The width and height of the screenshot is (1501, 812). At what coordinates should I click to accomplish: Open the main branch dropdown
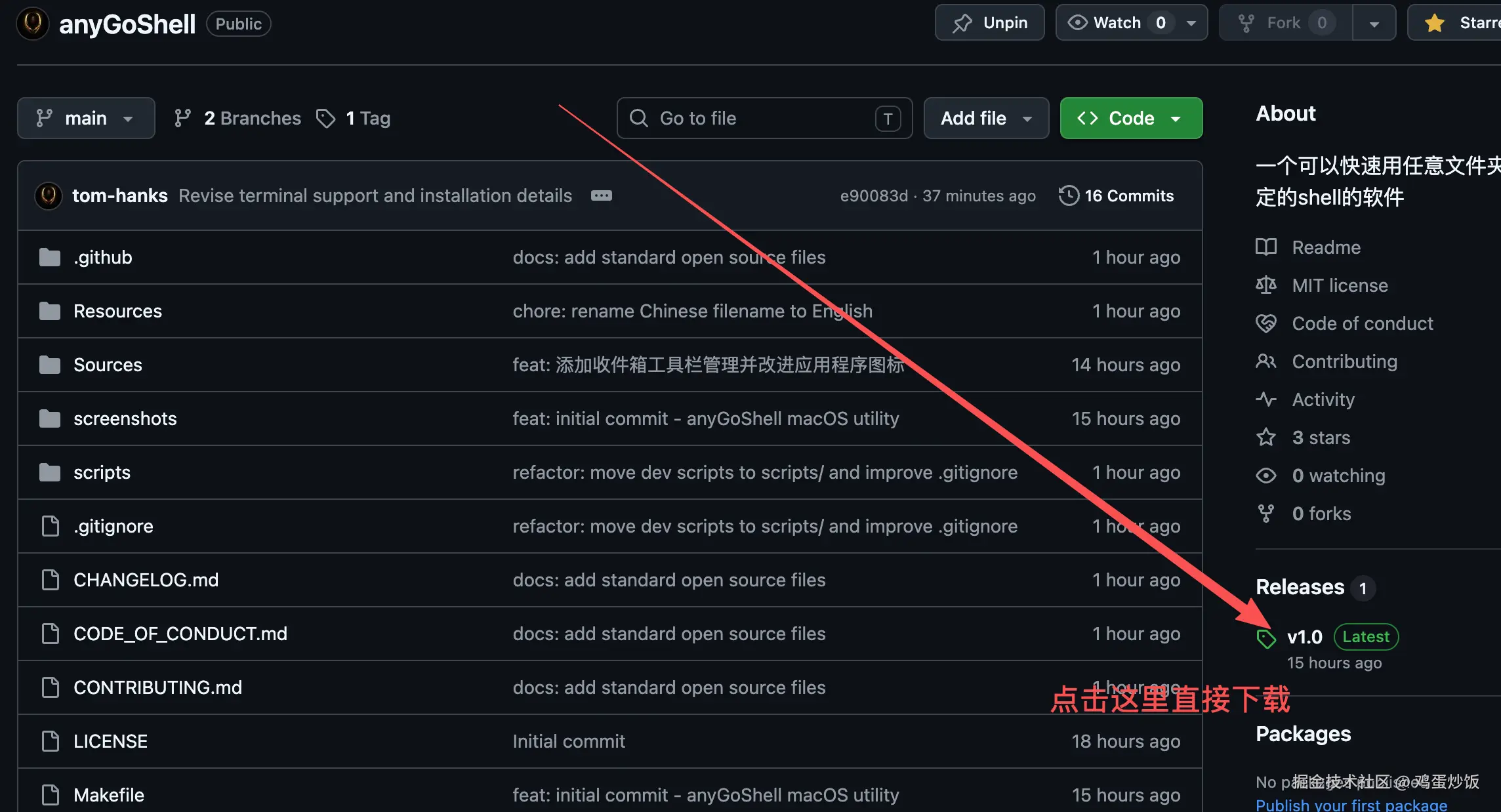86,118
